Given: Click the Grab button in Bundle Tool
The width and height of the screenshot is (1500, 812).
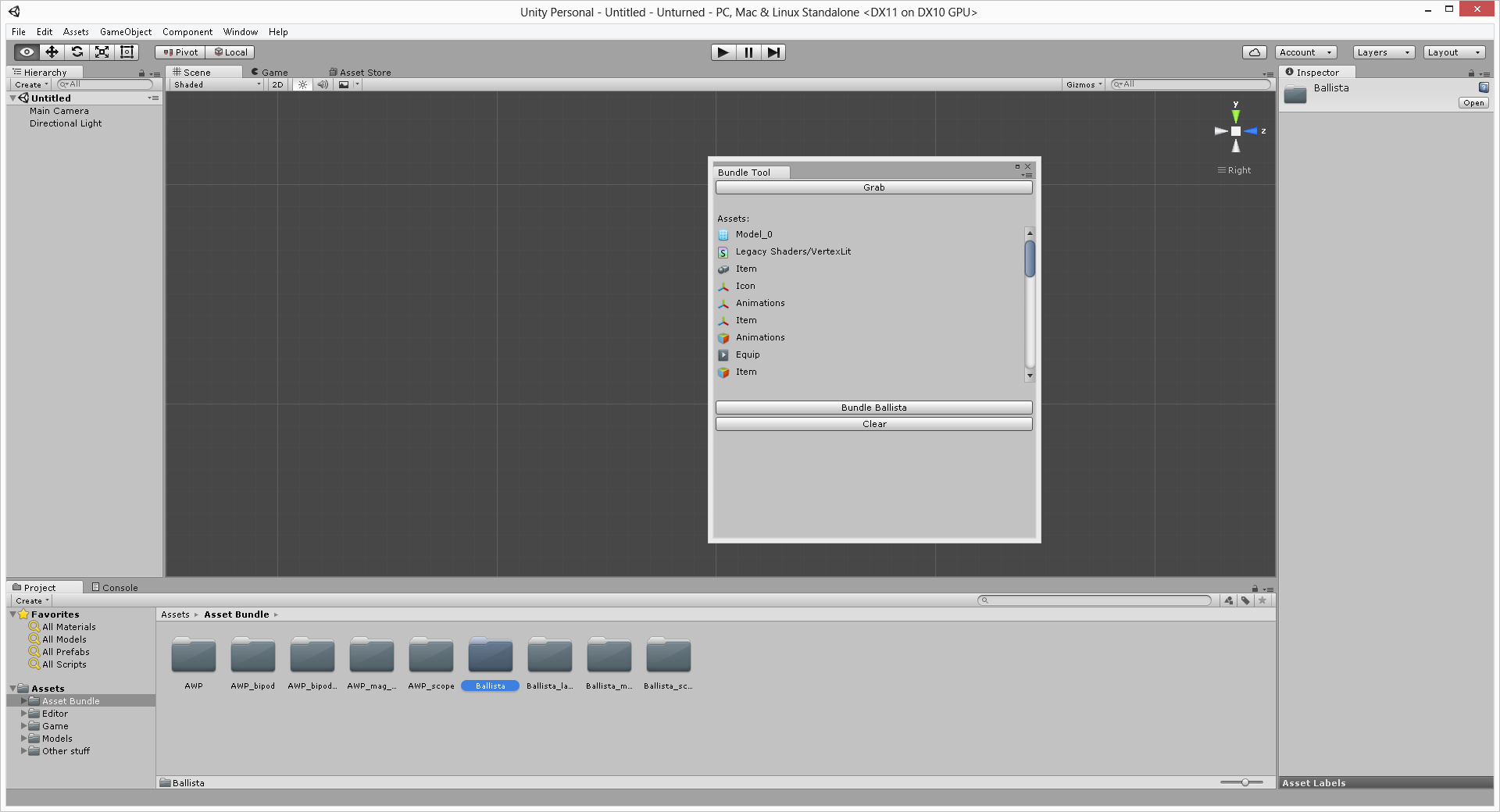Looking at the screenshot, I should pos(874,187).
